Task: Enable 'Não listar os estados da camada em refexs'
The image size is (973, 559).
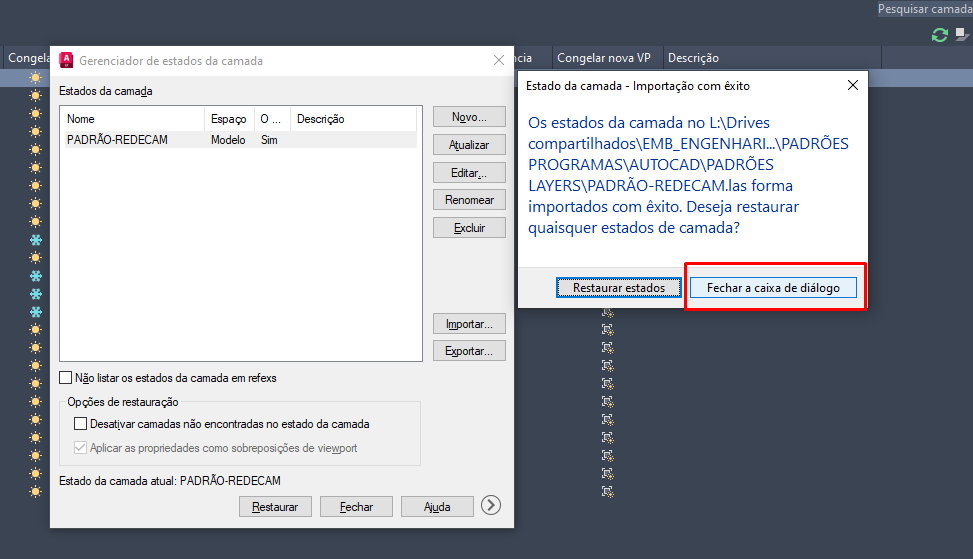Action: coord(66,378)
